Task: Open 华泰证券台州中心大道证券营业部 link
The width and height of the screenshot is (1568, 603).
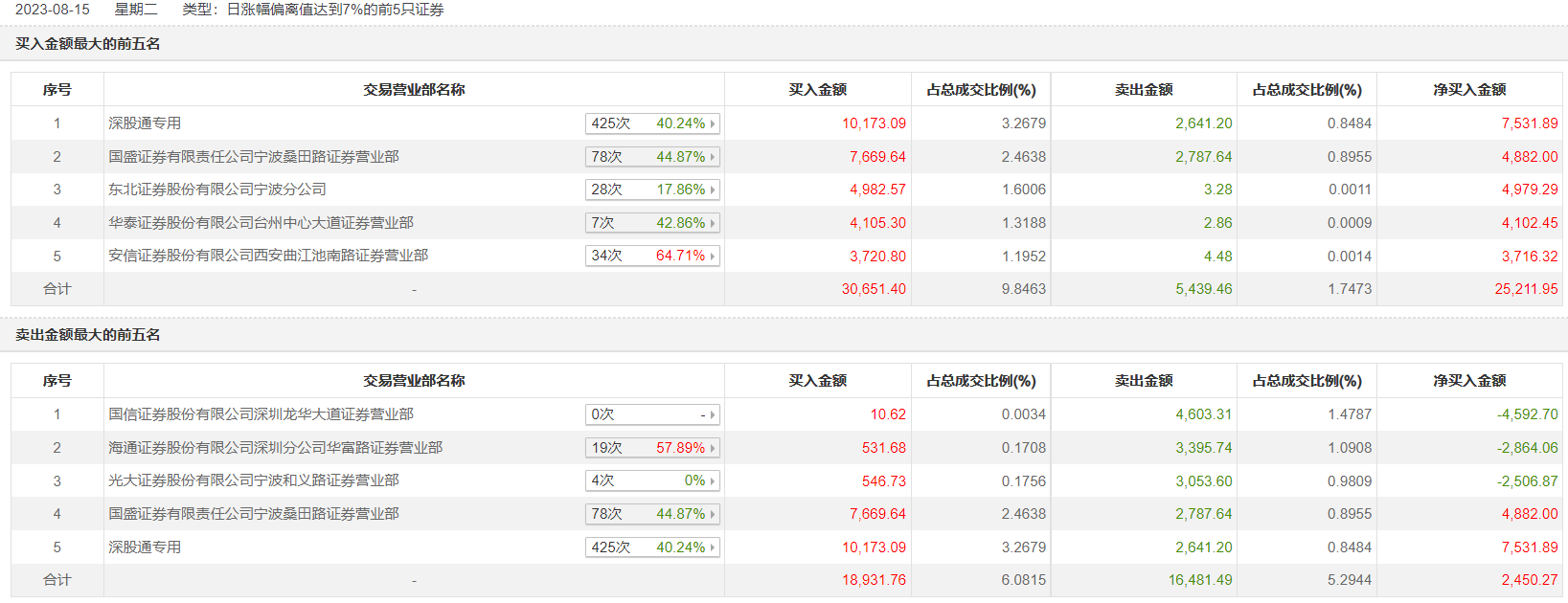Action: [261, 223]
